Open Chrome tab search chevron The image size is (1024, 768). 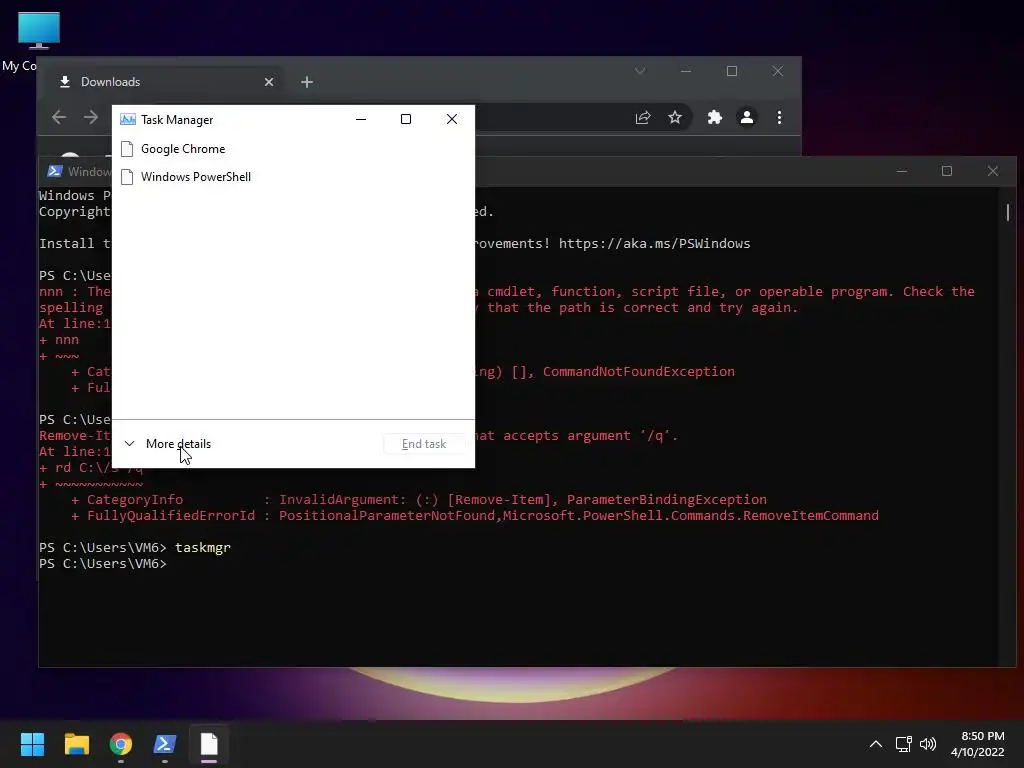(640, 71)
